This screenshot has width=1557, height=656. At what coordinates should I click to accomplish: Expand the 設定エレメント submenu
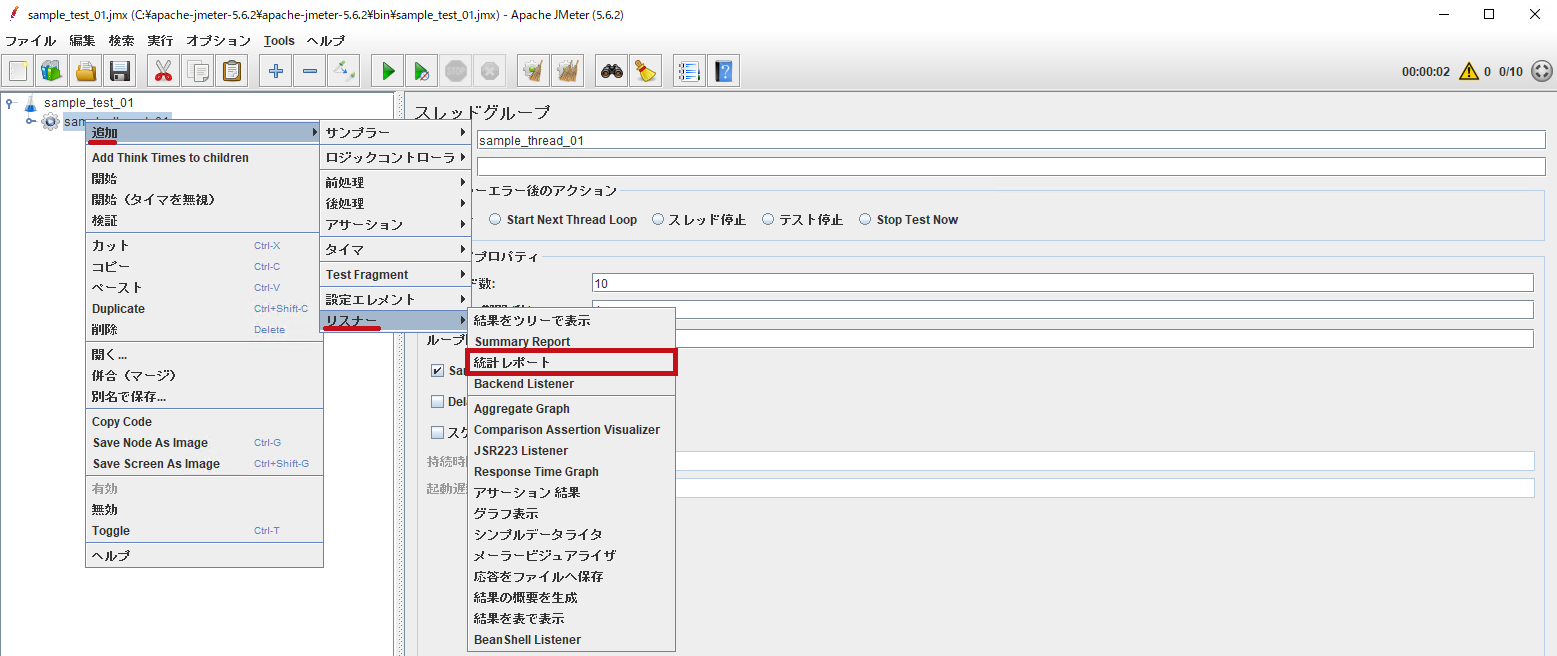(395, 299)
